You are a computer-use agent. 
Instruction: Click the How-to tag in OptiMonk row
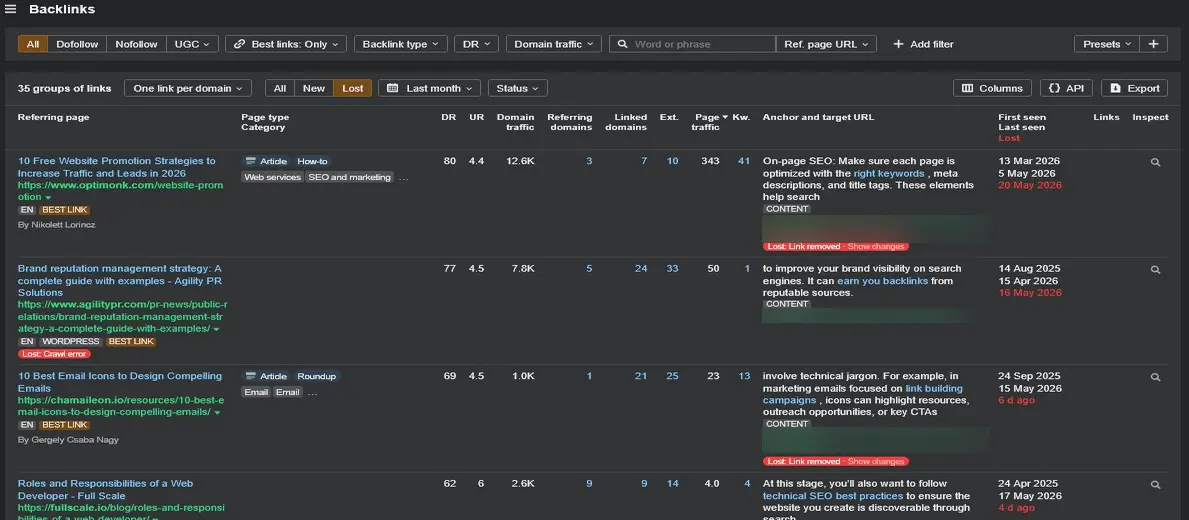312,161
